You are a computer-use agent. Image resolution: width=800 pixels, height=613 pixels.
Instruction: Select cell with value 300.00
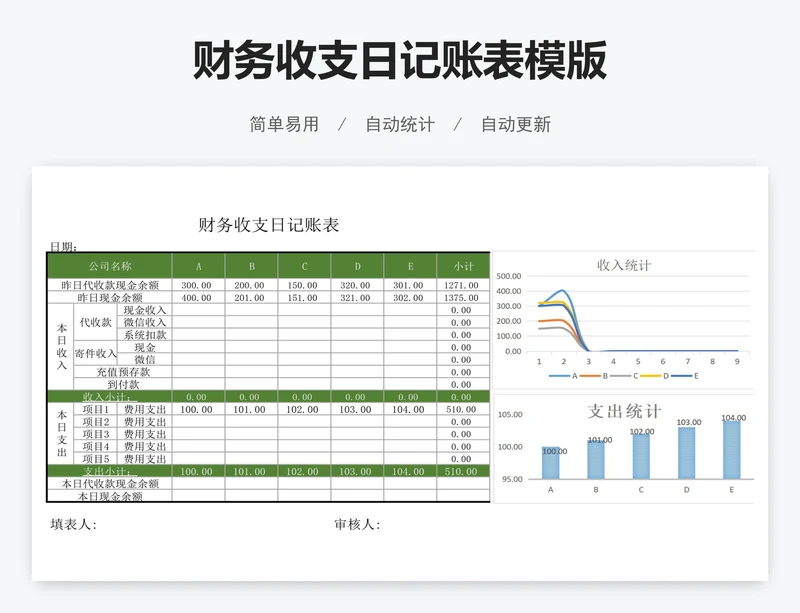pyautogui.click(x=198, y=285)
